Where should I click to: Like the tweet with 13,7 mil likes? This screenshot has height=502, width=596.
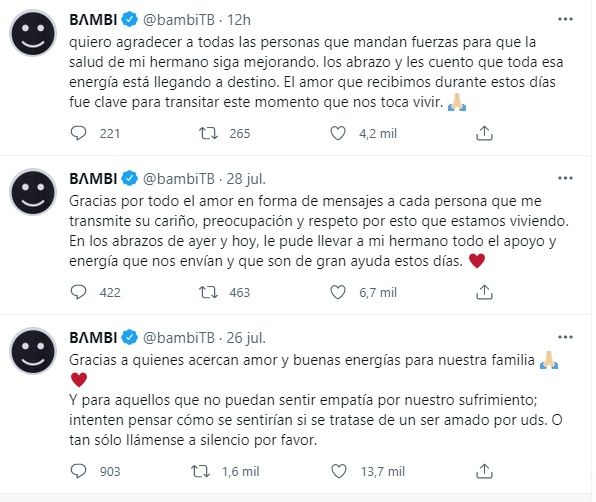click(x=339, y=471)
